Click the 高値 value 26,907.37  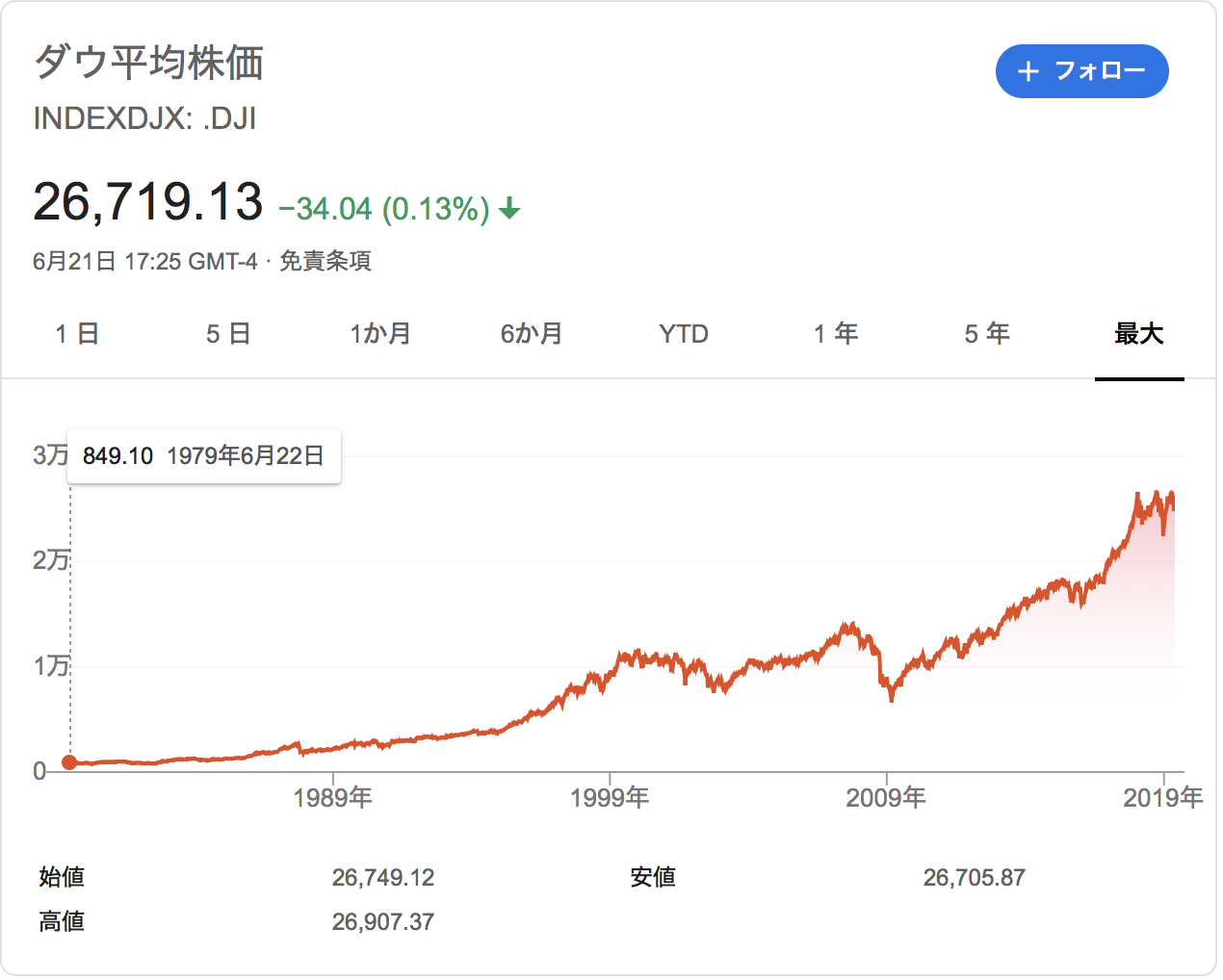coord(383,922)
